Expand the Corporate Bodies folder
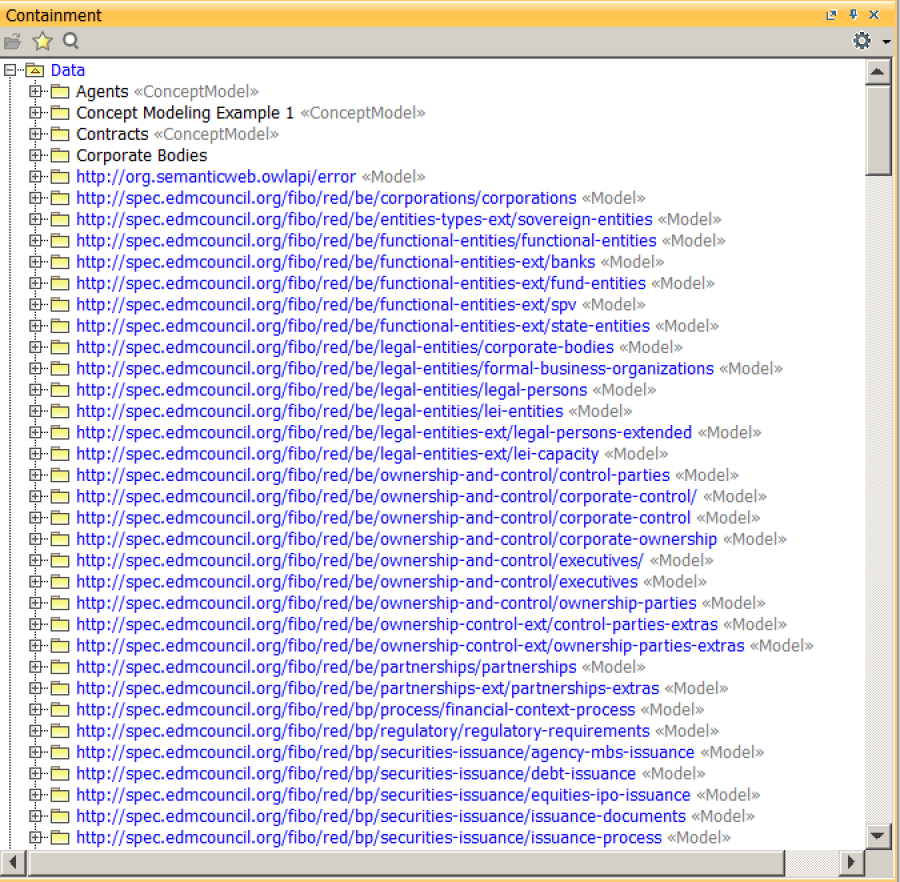Image resolution: width=900 pixels, height=882 pixels. 36,156
